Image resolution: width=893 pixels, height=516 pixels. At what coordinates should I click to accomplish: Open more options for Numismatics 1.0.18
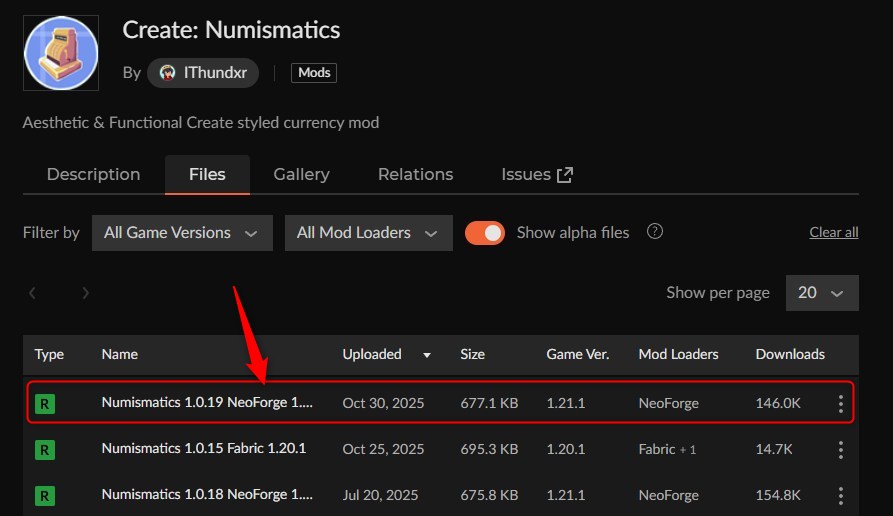click(x=841, y=495)
